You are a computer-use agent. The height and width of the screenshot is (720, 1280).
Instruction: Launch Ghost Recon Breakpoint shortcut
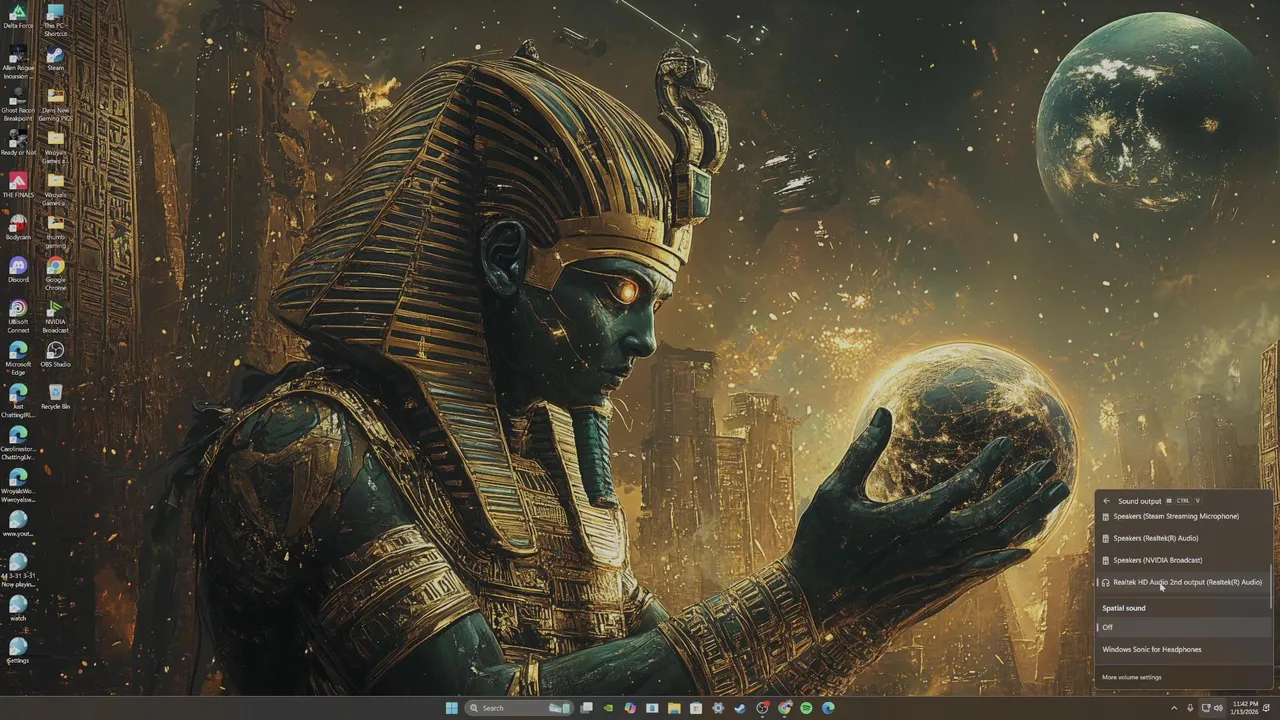18,105
